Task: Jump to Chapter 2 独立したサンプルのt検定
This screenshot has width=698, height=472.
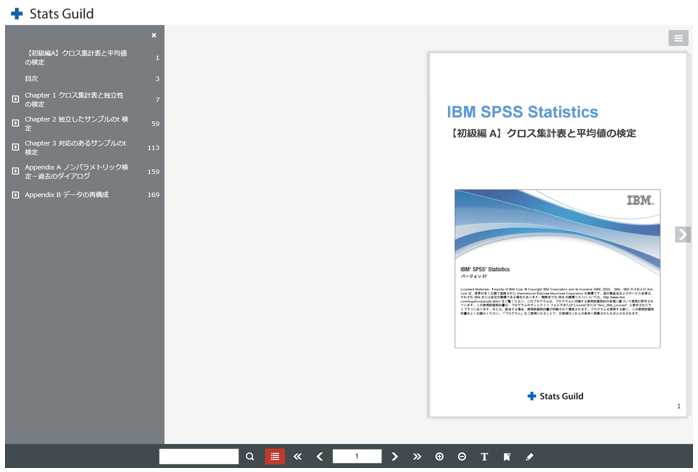Action: [x=77, y=123]
